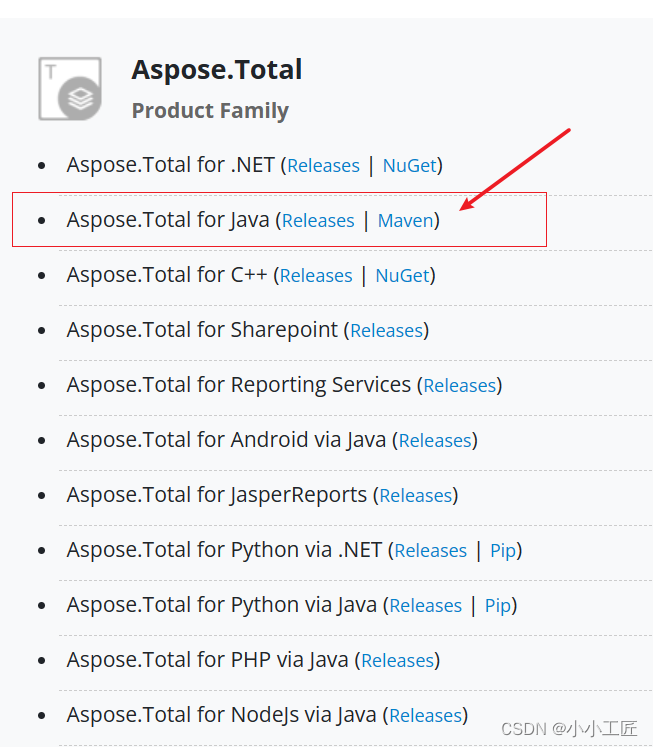Open Releases for Python via .NET
653x747 pixels.
431,551
